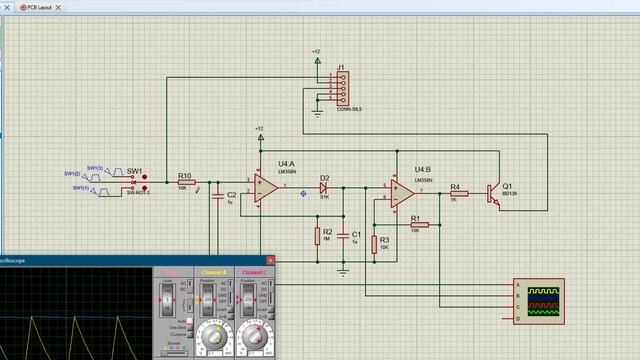Close the oscilloscope window
The height and width of the screenshot is (360, 640).
point(271,260)
